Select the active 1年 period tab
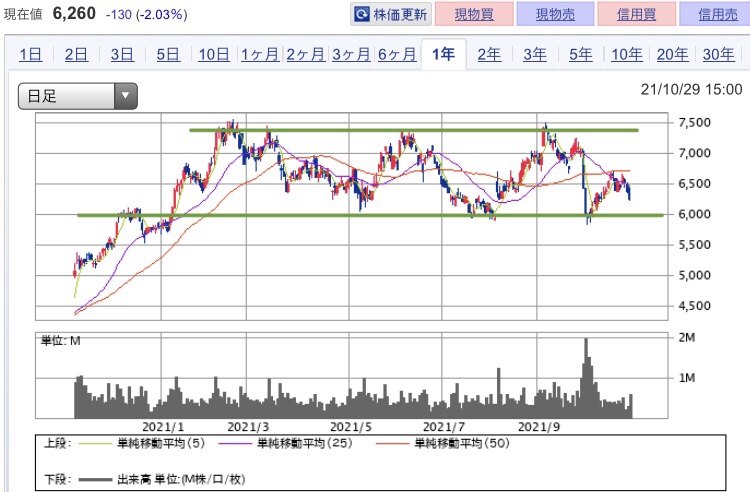This screenshot has width=750, height=492. tap(443, 54)
